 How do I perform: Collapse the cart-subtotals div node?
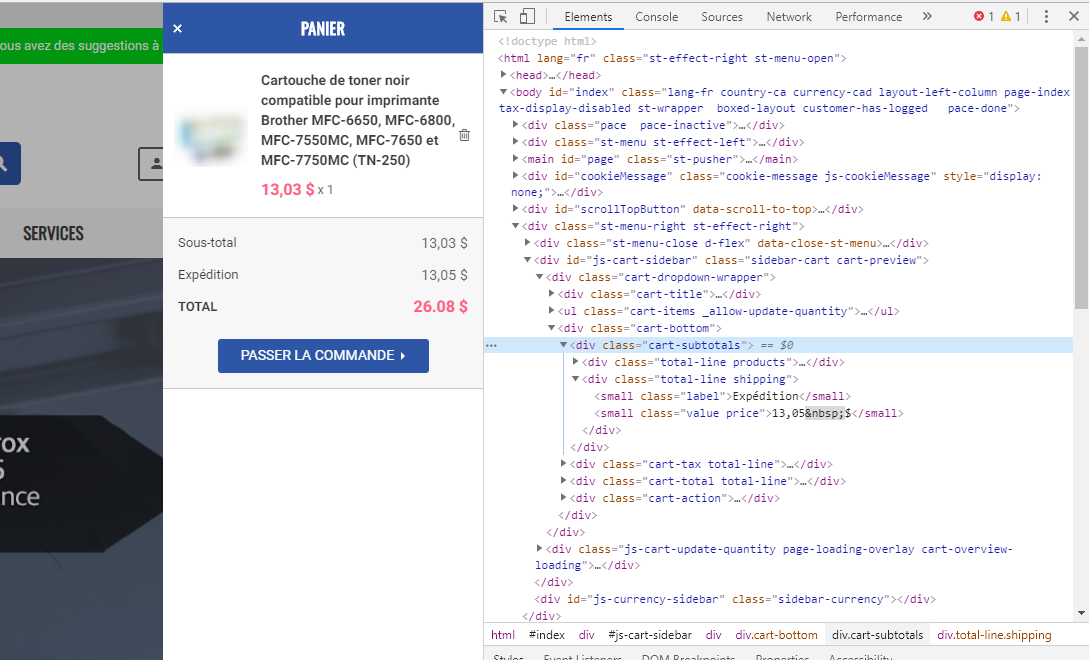click(x=563, y=345)
